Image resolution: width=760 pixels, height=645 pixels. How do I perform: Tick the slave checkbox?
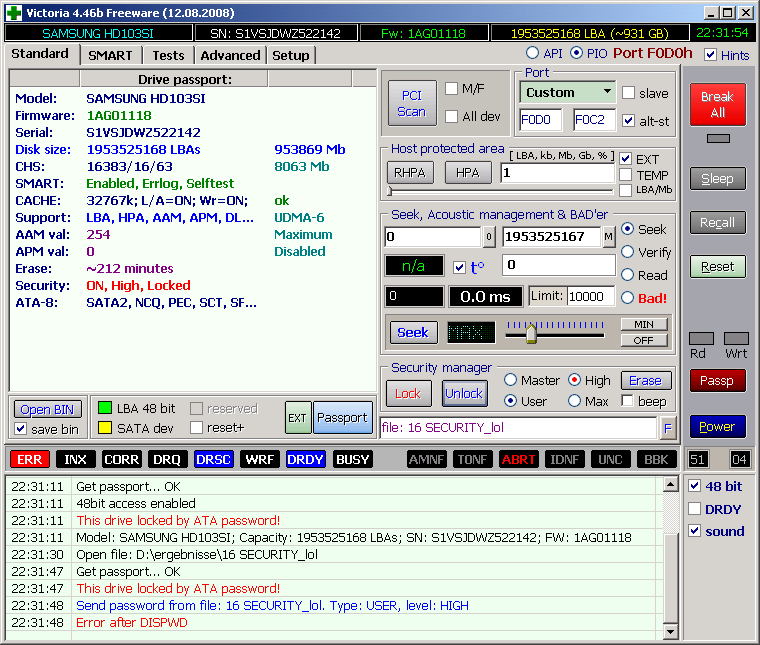click(628, 93)
